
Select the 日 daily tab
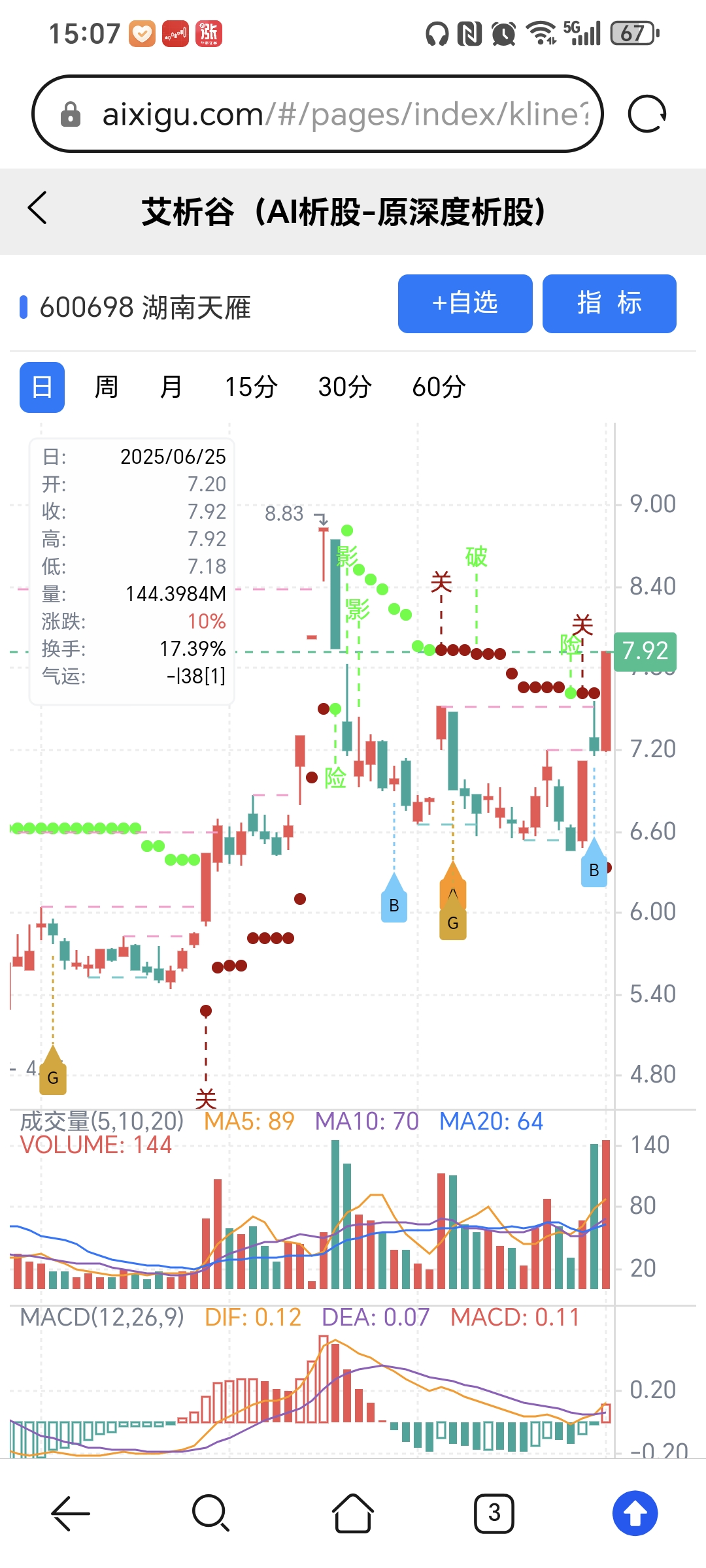42,387
